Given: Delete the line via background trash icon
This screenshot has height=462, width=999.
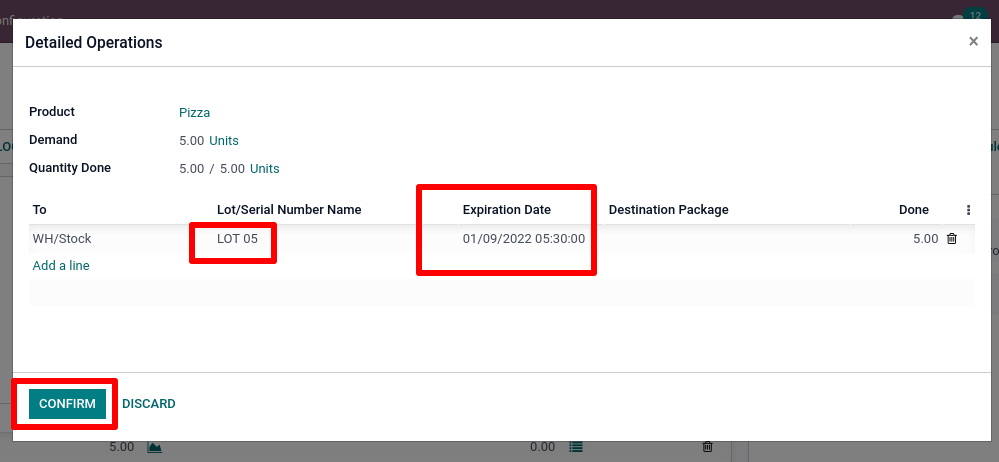Looking at the screenshot, I should coord(707,447).
